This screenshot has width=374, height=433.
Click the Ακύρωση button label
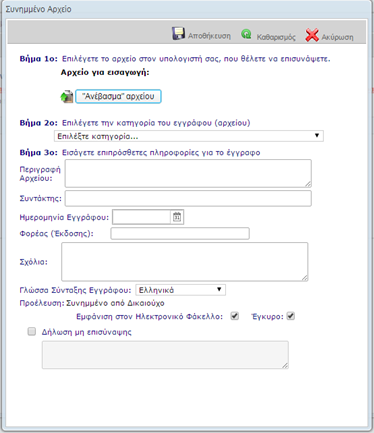pyautogui.click(x=337, y=37)
